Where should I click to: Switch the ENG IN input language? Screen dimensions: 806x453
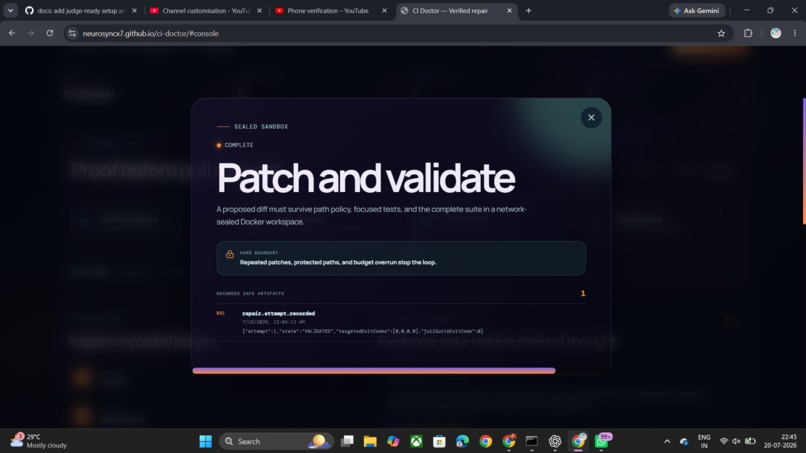pyautogui.click(x=704, y=441)
